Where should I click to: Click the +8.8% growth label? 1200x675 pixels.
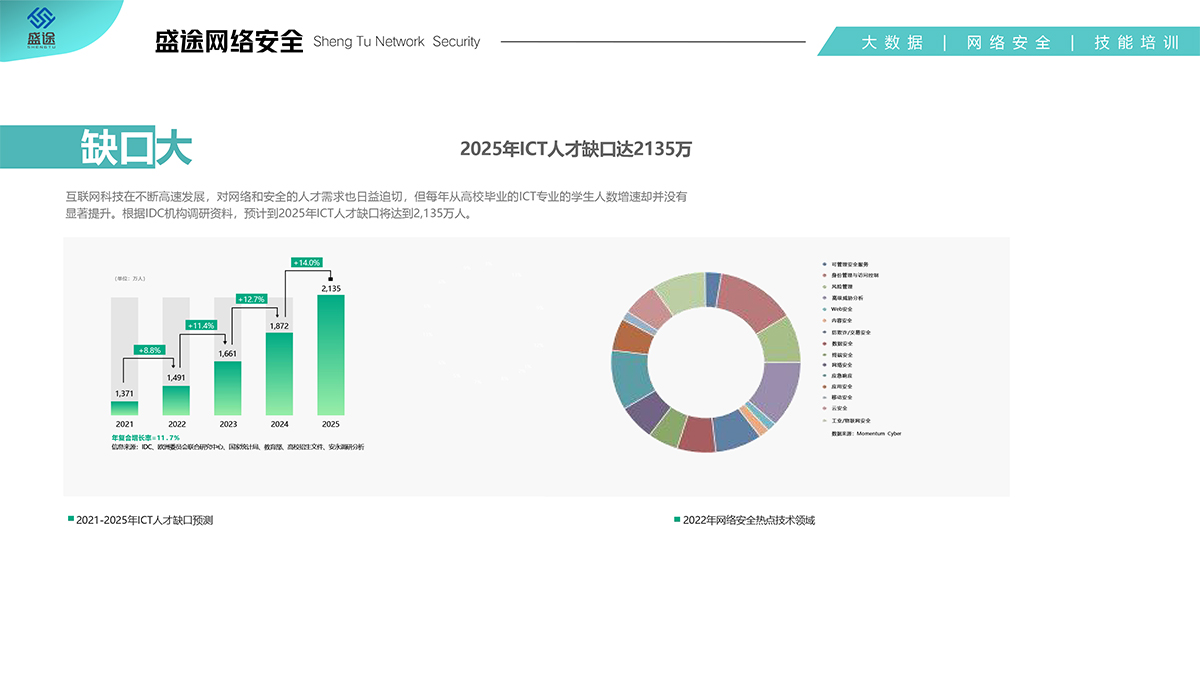click(x=150, y=350)
